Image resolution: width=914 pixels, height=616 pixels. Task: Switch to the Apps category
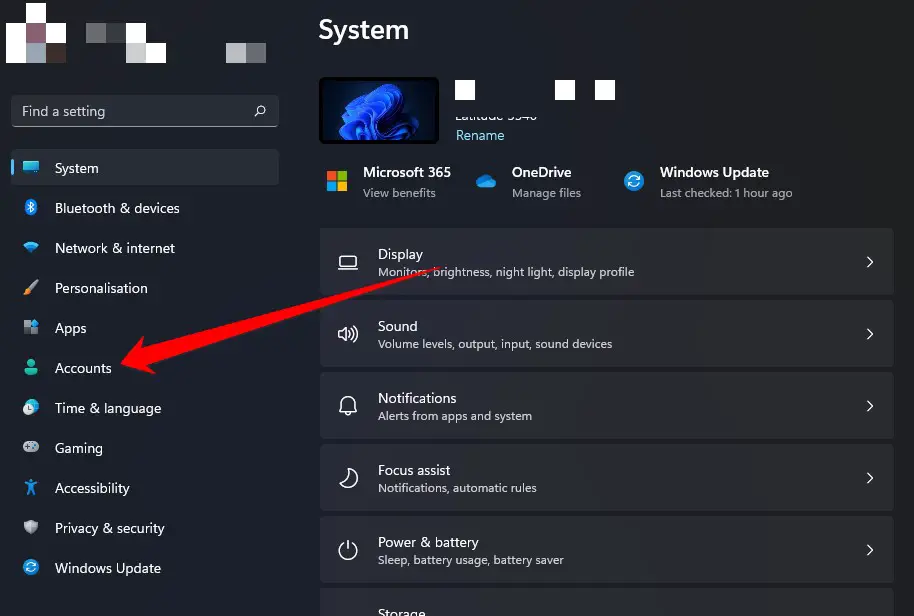[145, 328]
